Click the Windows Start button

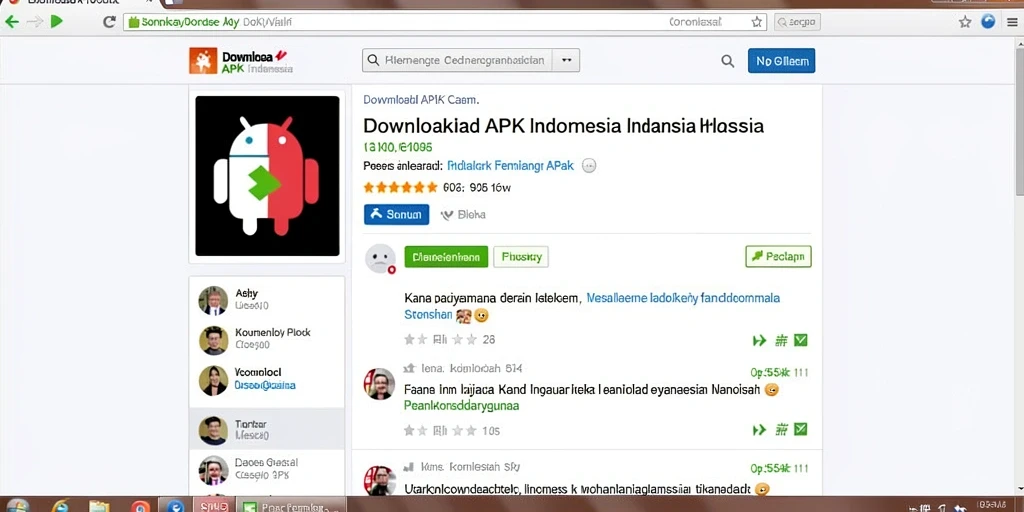click(x=17, y=505)
